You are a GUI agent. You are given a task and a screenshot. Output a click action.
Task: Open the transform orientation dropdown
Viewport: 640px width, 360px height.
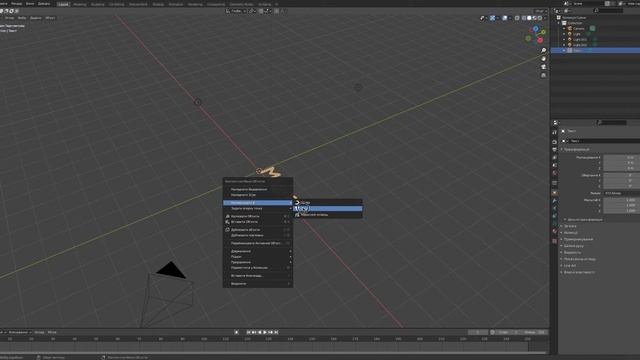coord(236,11)
